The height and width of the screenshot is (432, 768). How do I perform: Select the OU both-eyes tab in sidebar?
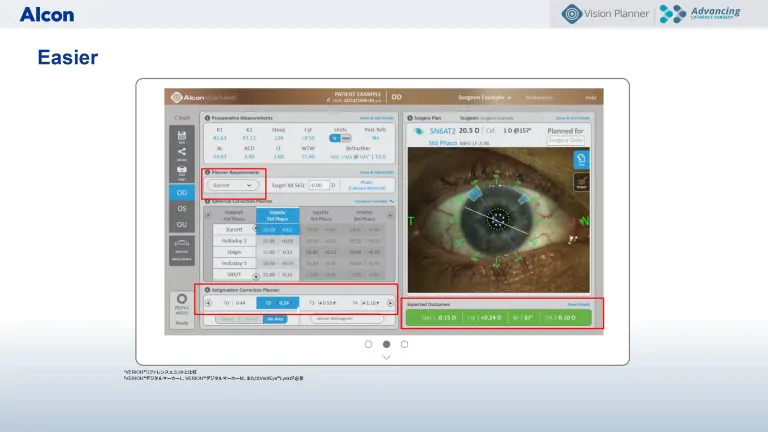(x=182, y=224)
